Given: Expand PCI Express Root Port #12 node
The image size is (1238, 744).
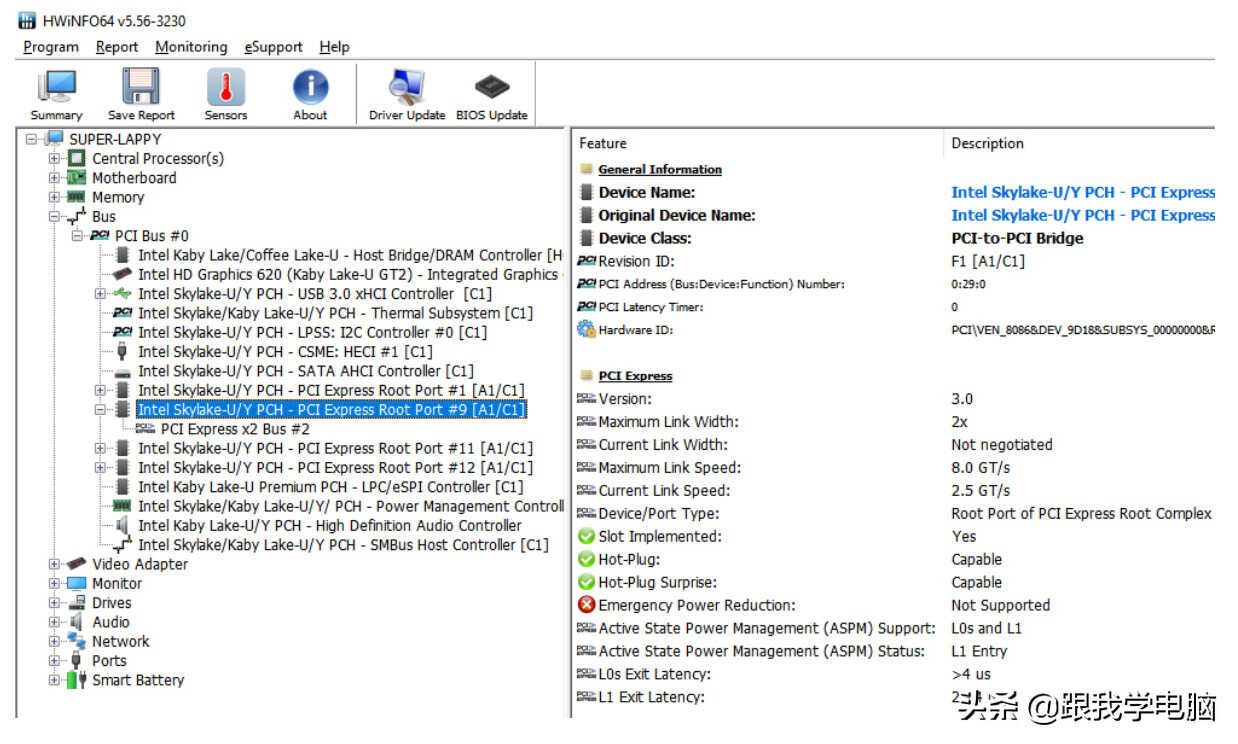Looking at the screenshot, I should (100, 467).
